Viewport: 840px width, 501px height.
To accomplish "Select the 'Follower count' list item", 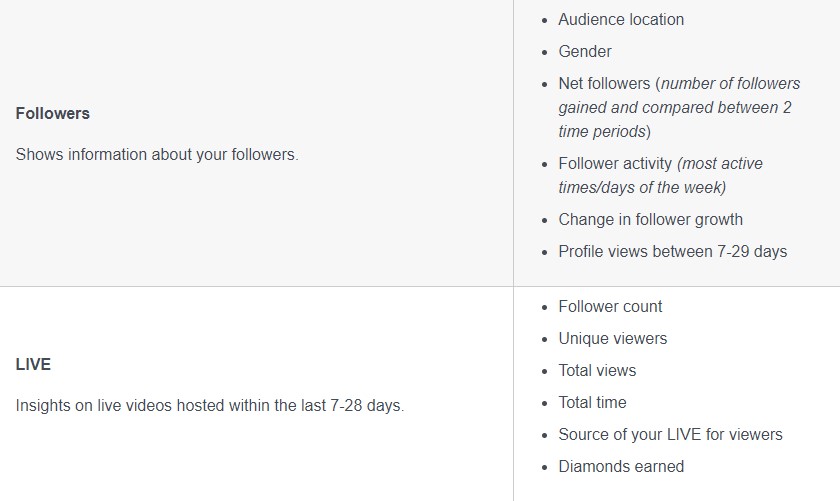I will (610, 307).
